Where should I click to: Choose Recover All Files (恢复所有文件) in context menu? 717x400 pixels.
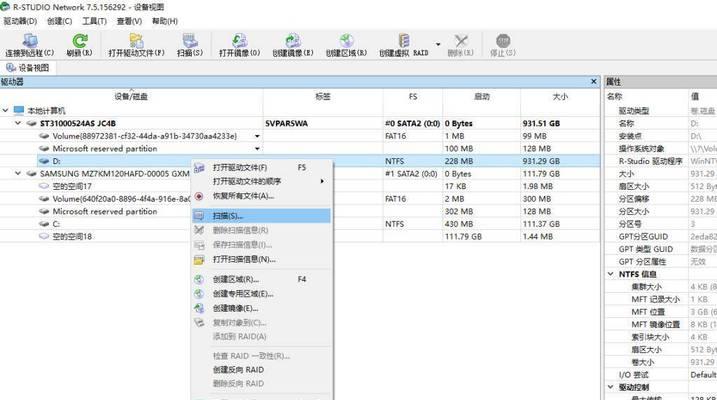(261, 196)
